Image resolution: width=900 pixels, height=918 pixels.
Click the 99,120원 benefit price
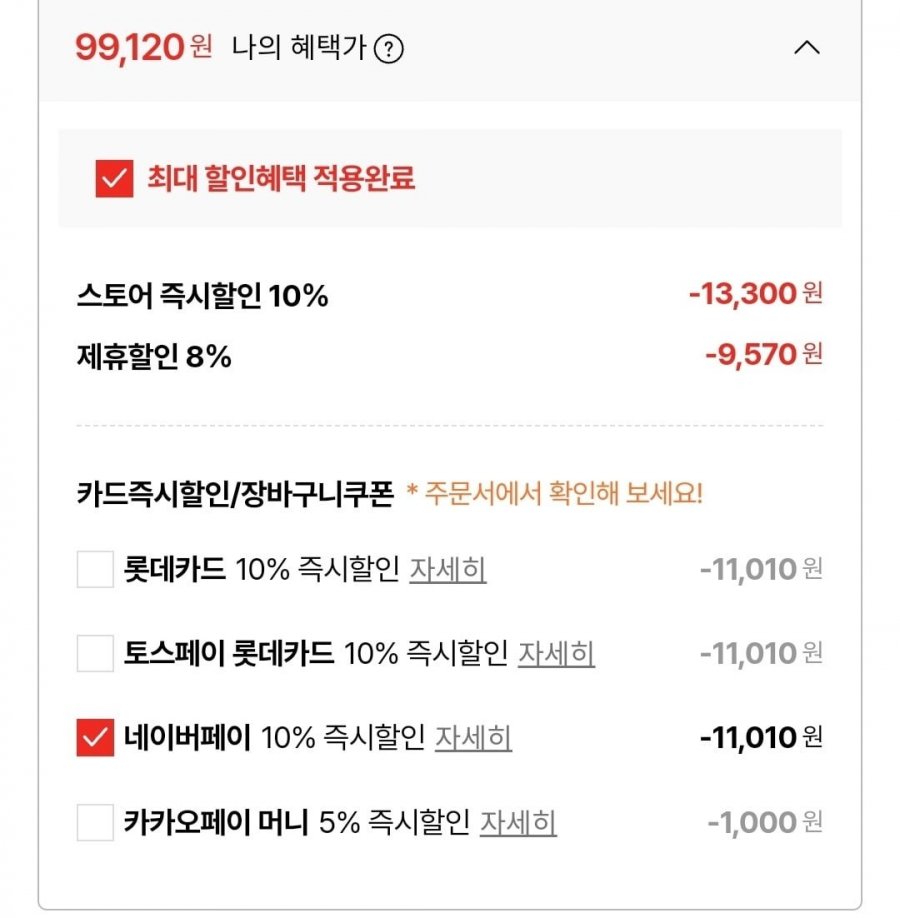tap(143, 48)
